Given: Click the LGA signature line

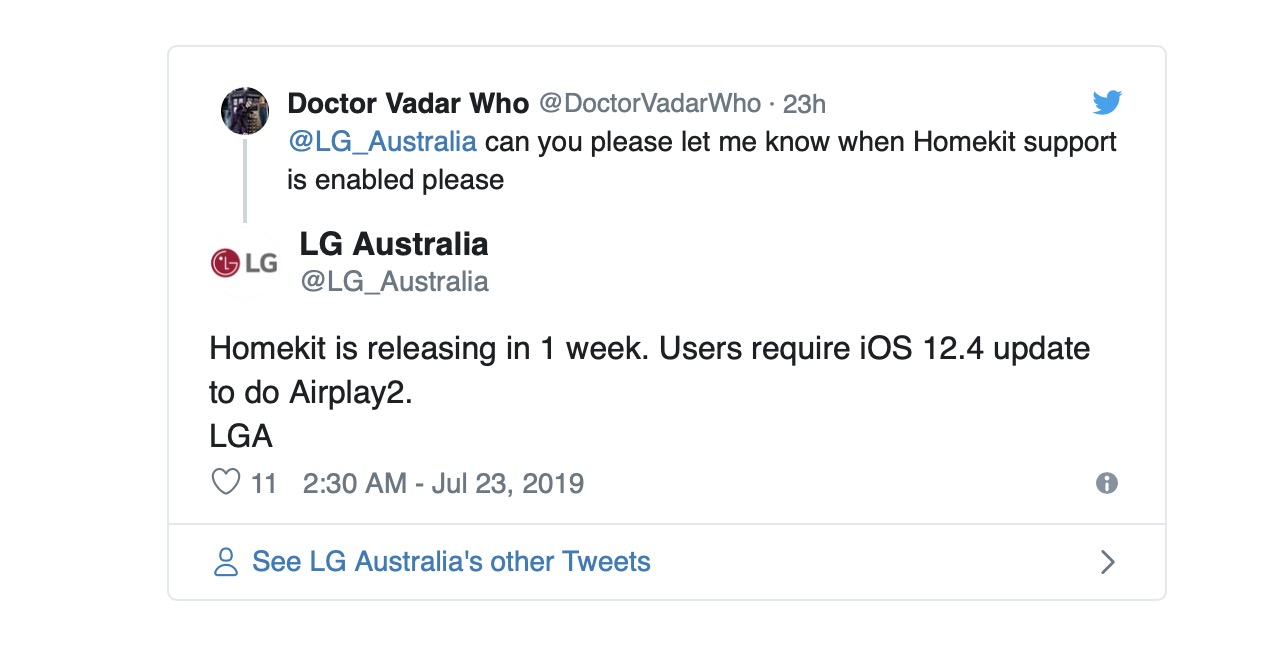Looking at the screenshot, I should point(241,437).
